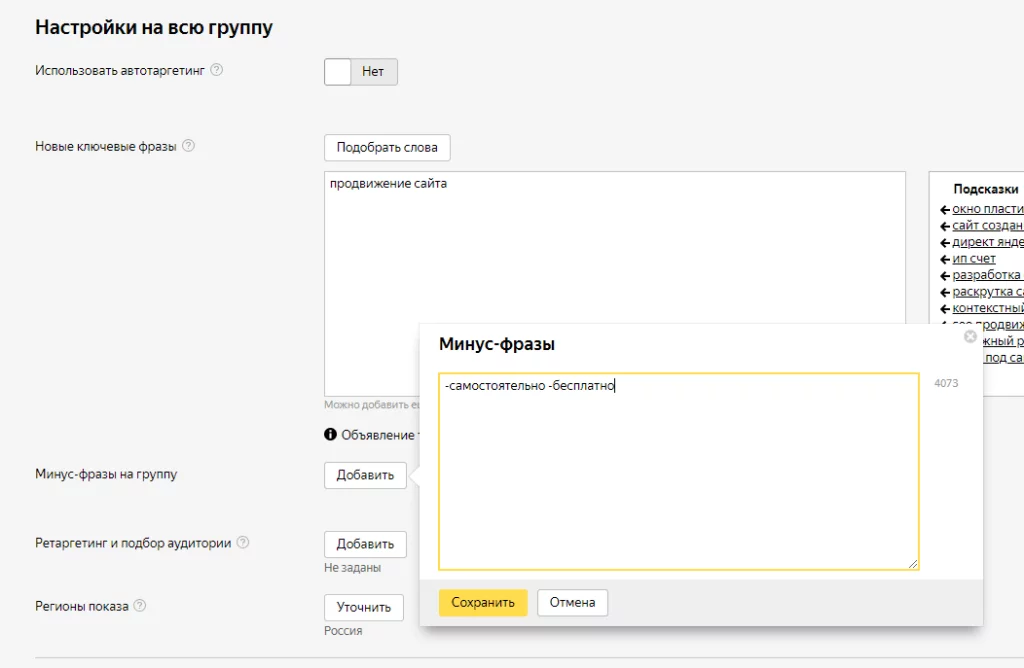
Task: Add suggestion 'директ янде' via its arrow
Action: click(x=944, y=242)
